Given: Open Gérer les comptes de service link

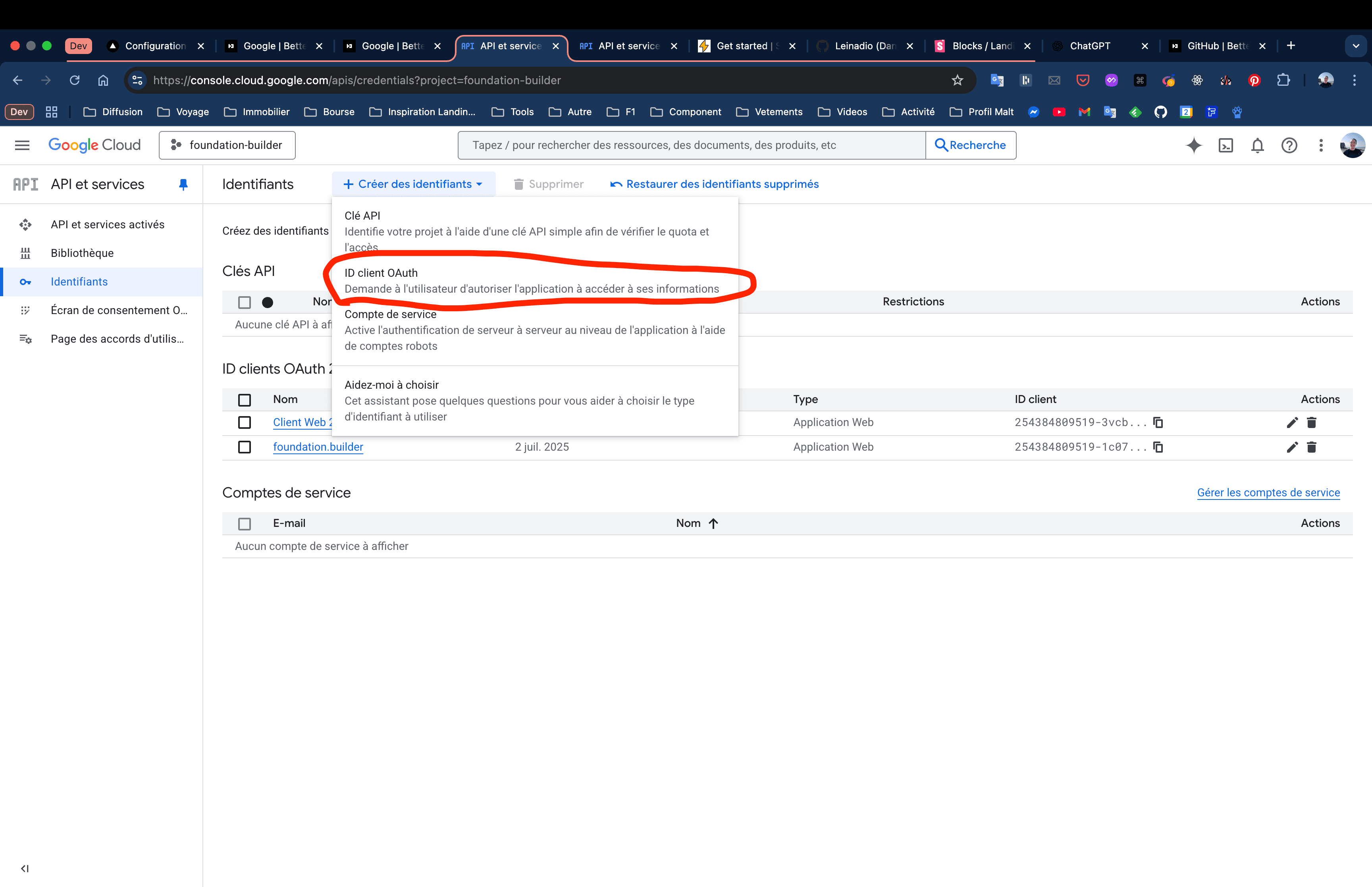Looking at the screenshot, I should (1268, 492).
